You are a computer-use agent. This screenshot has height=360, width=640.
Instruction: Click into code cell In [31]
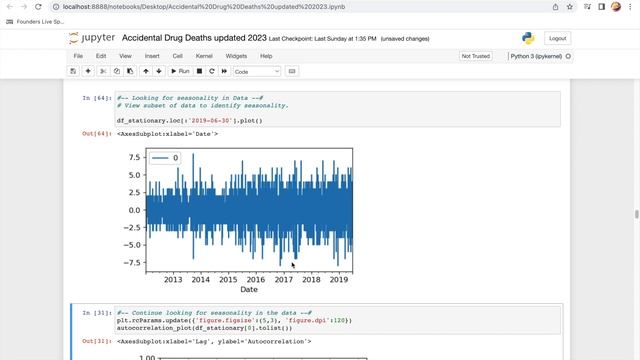click(x=338, y=320)
